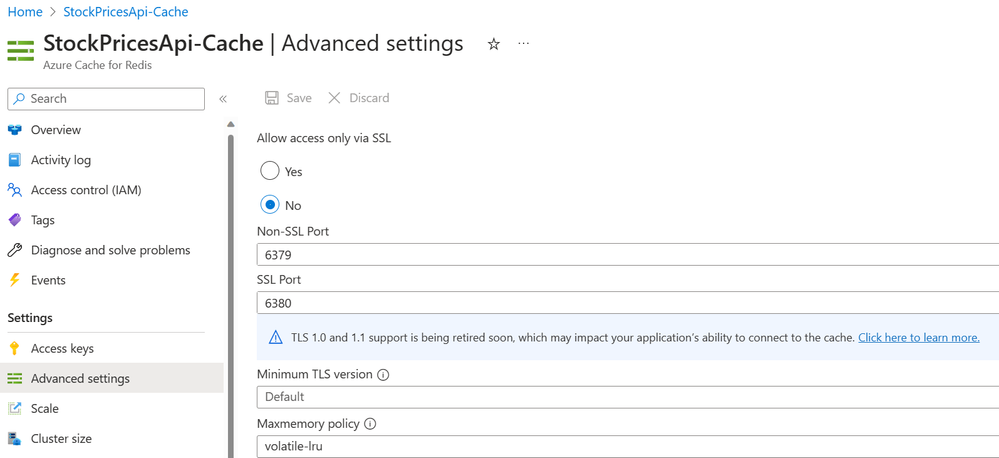Open the Maxmemory policy dropdown
Screen dimensions: 999x458
627,446
